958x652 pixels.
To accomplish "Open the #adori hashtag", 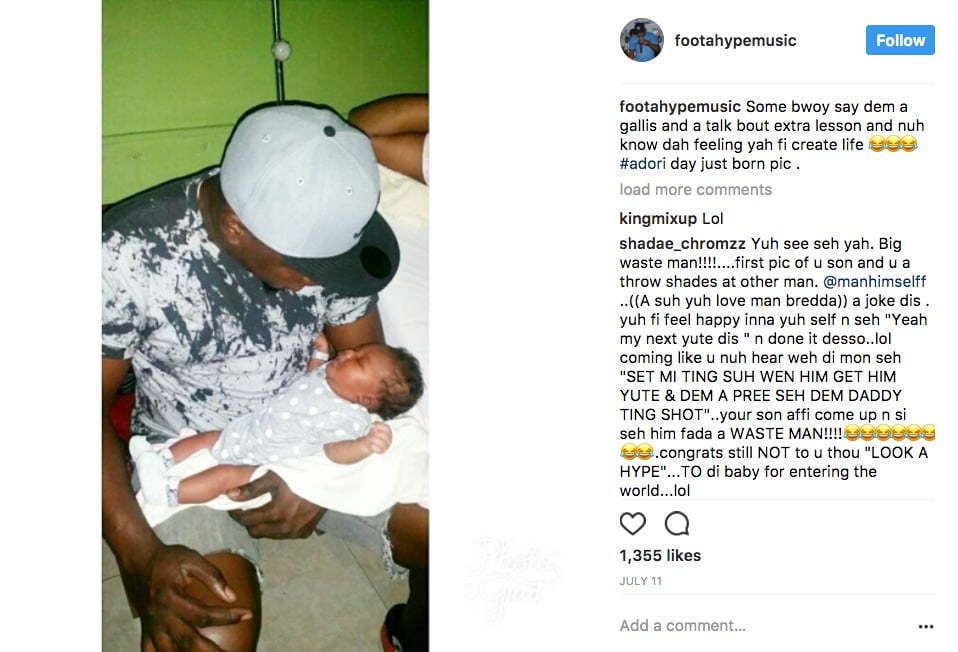I will coord(642,164).
